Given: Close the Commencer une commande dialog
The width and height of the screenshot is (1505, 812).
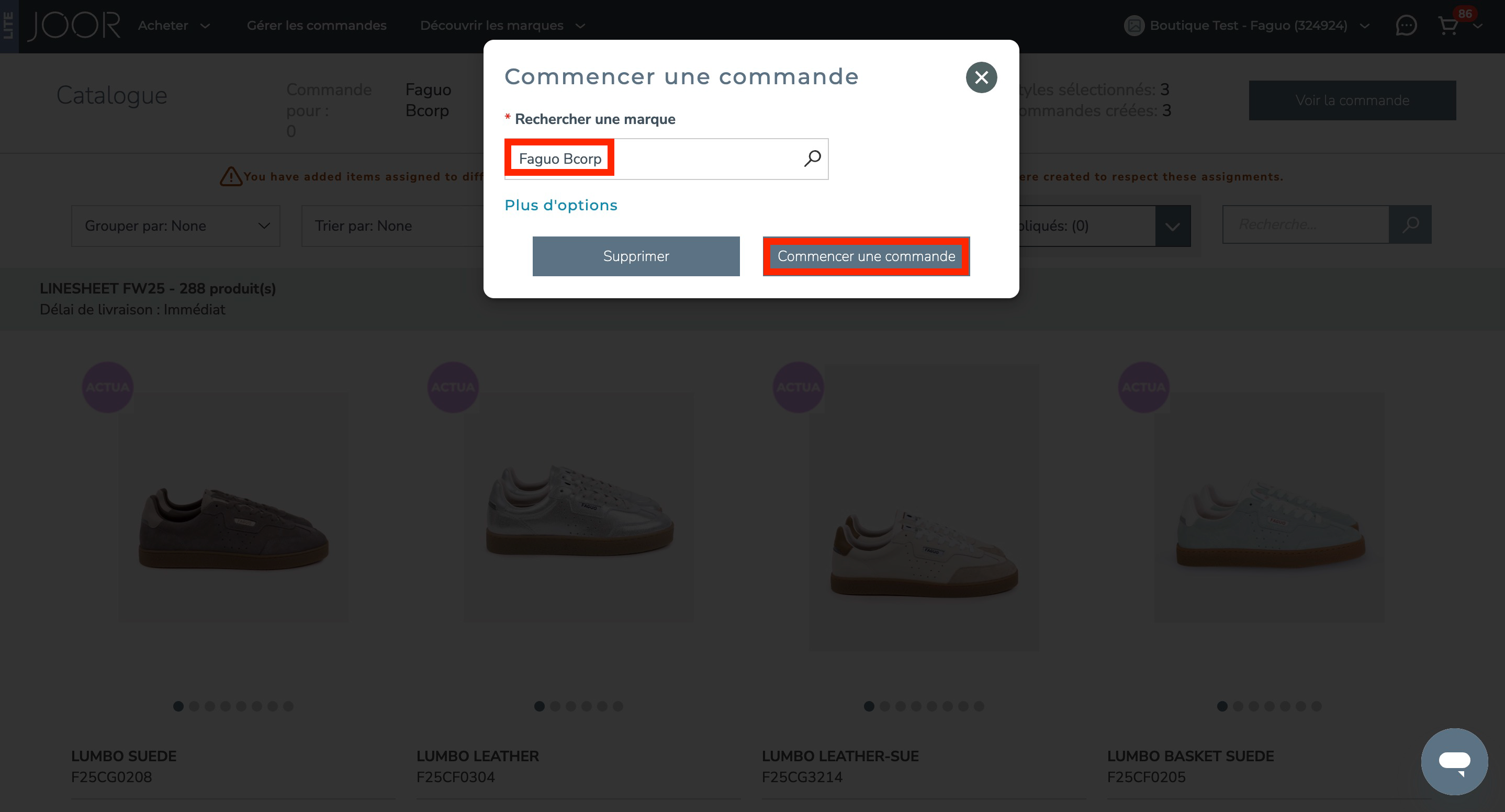Looking at the screenshot, I should coord(981,77).
